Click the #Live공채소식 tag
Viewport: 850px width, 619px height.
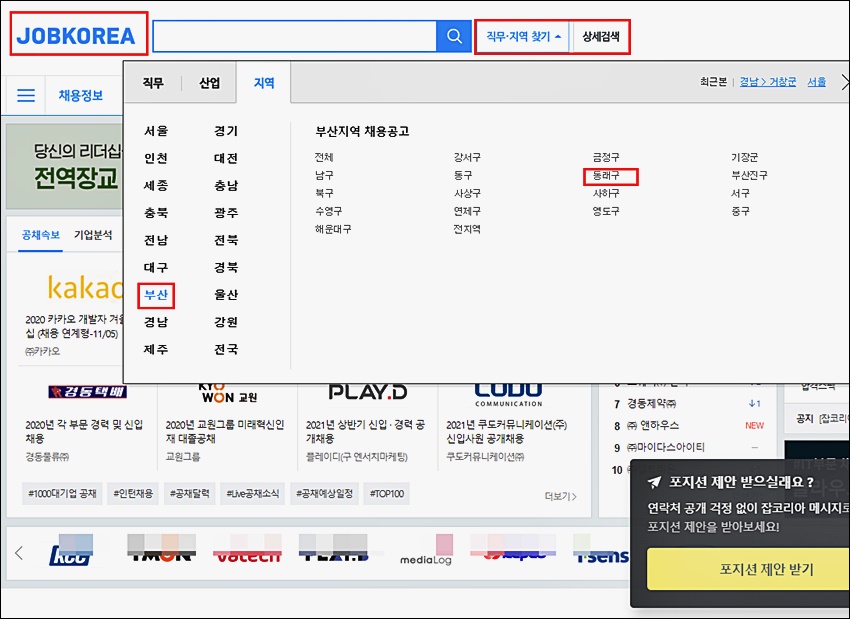pyautogui.click(x=253, y=494)
